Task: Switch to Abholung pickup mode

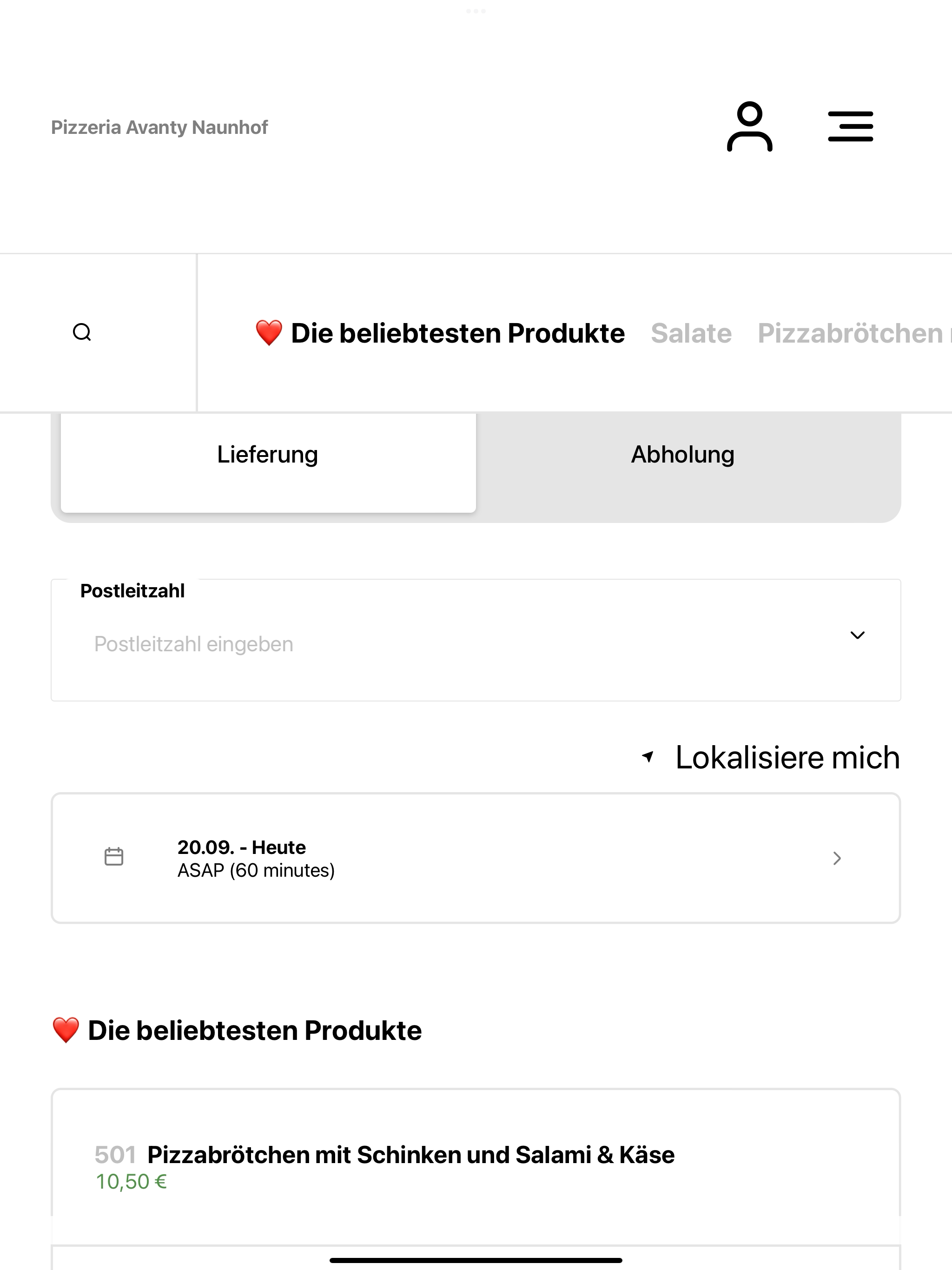Action: (x=683, y=455)
